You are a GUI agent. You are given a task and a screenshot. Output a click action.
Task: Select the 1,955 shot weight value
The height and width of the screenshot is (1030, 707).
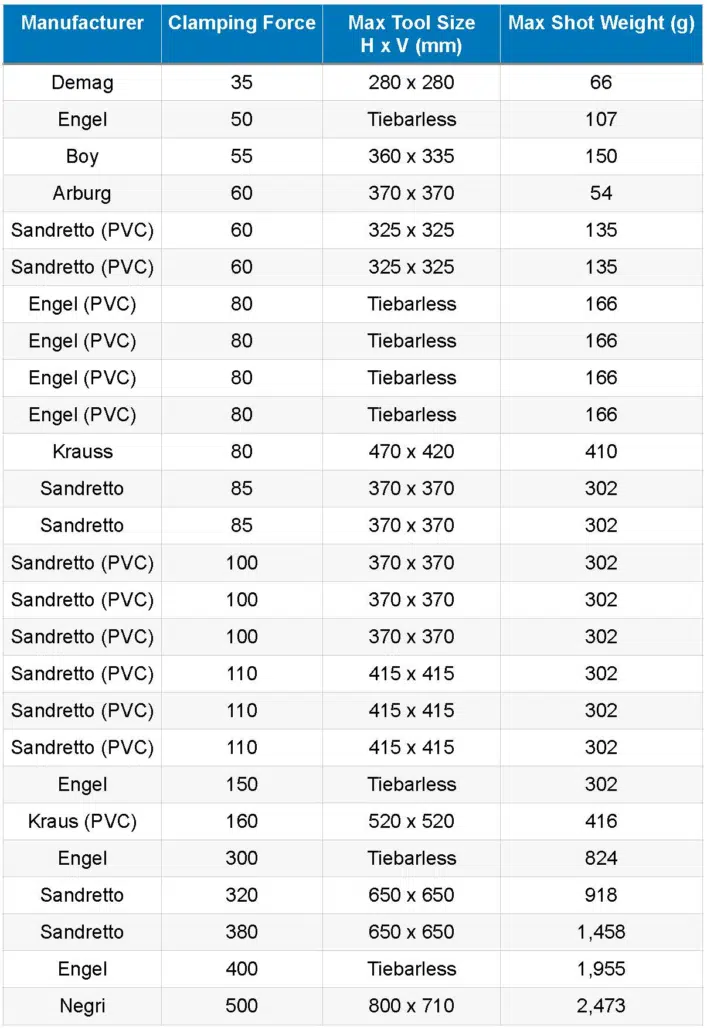coord(601,969)
